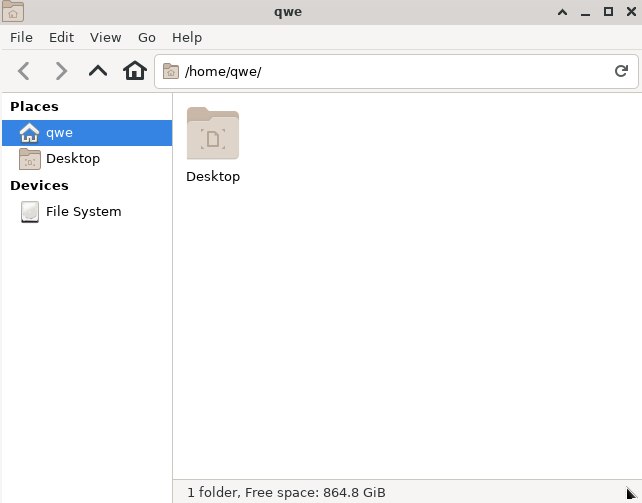Go forward with the right arrow
The image size is (642, 503).
click(61, 71)
